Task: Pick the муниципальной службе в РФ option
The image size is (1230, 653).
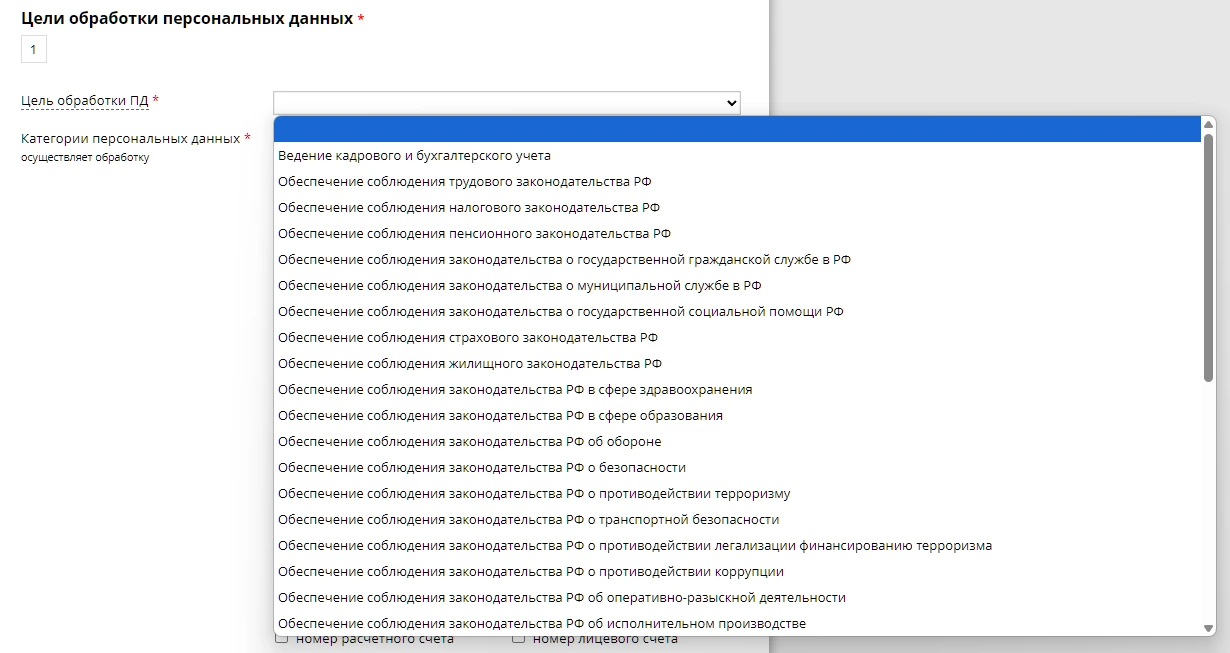Action: [x=519, y=286]
